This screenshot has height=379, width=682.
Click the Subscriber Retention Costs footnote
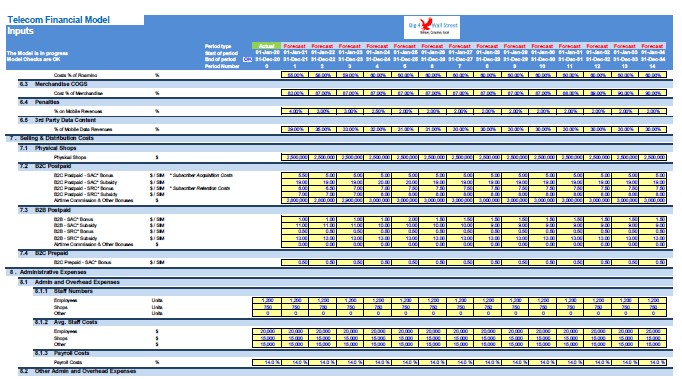(200, 188)
